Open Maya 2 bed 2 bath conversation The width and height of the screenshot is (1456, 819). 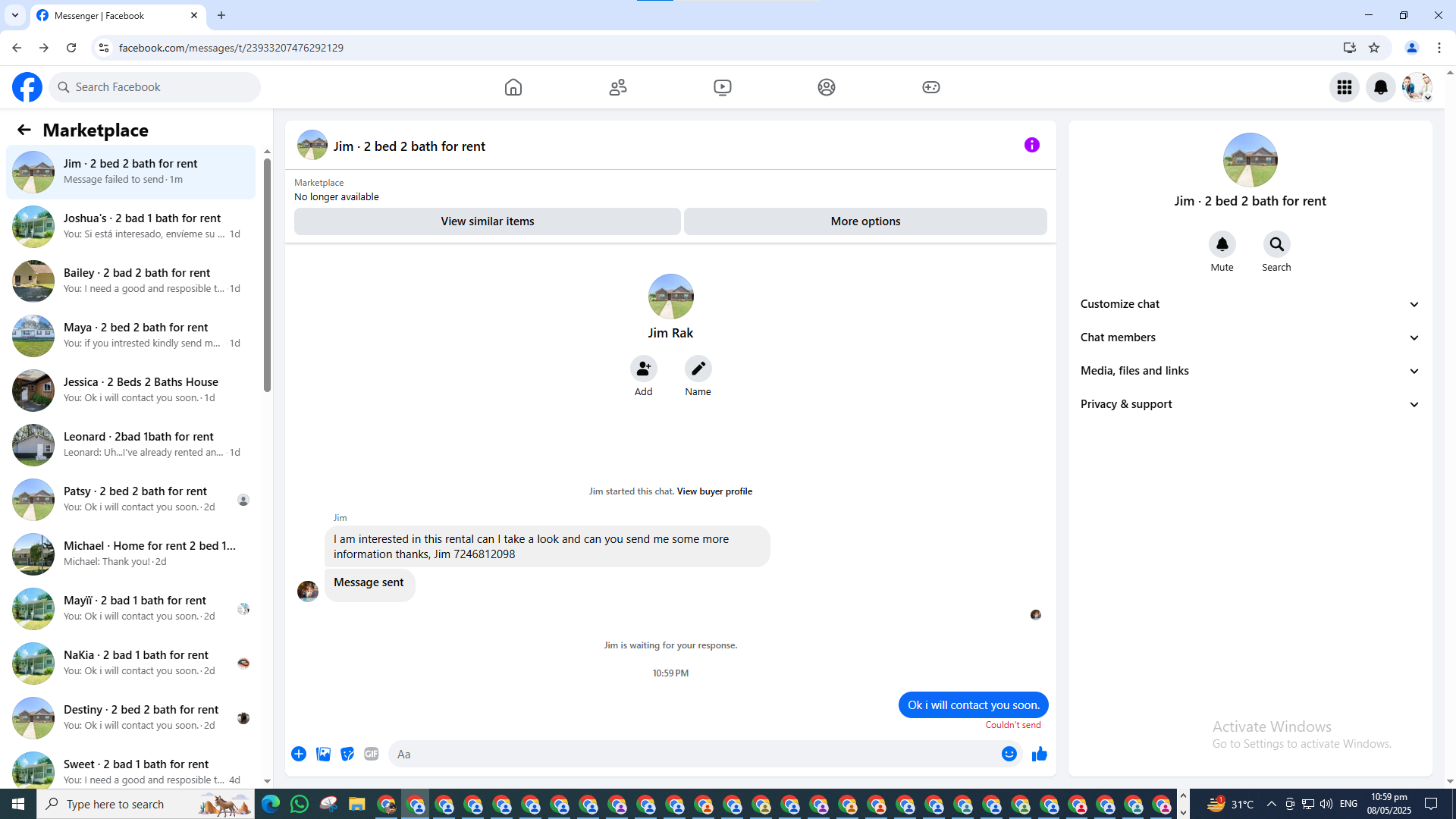coord(130,336)
